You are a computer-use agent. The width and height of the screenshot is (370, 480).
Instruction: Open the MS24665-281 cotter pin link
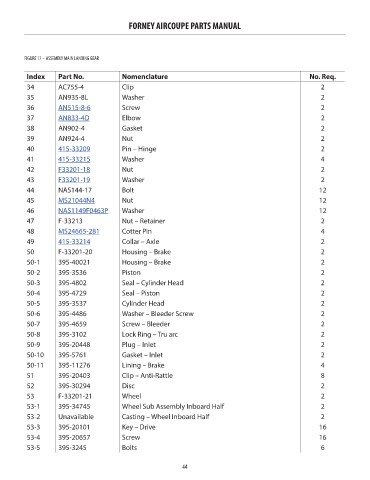(x=79, y=232)
